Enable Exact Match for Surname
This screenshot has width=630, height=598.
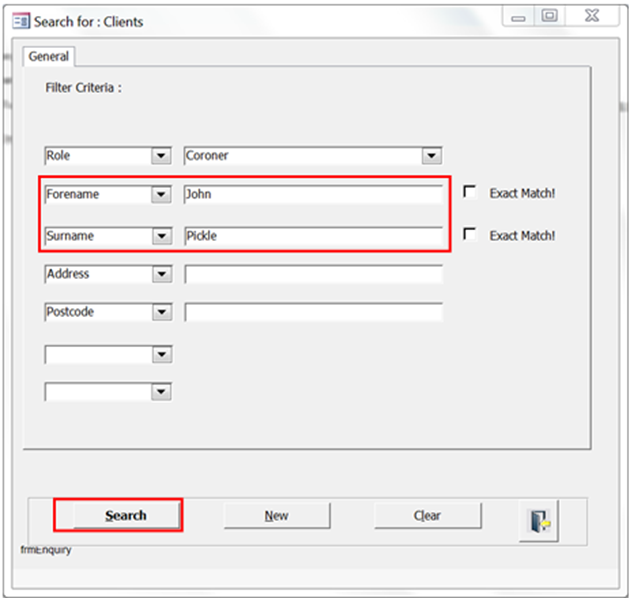click(x=469, y=234)
